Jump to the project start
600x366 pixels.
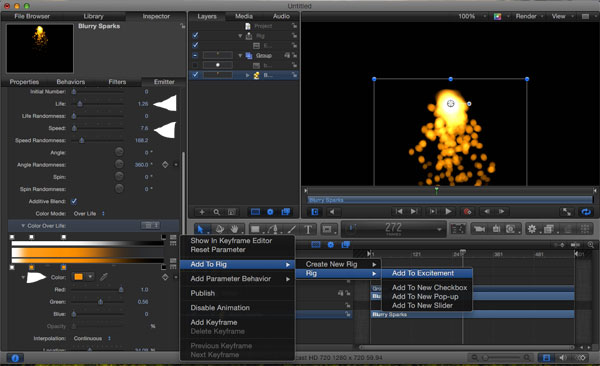tap(399, 211)
